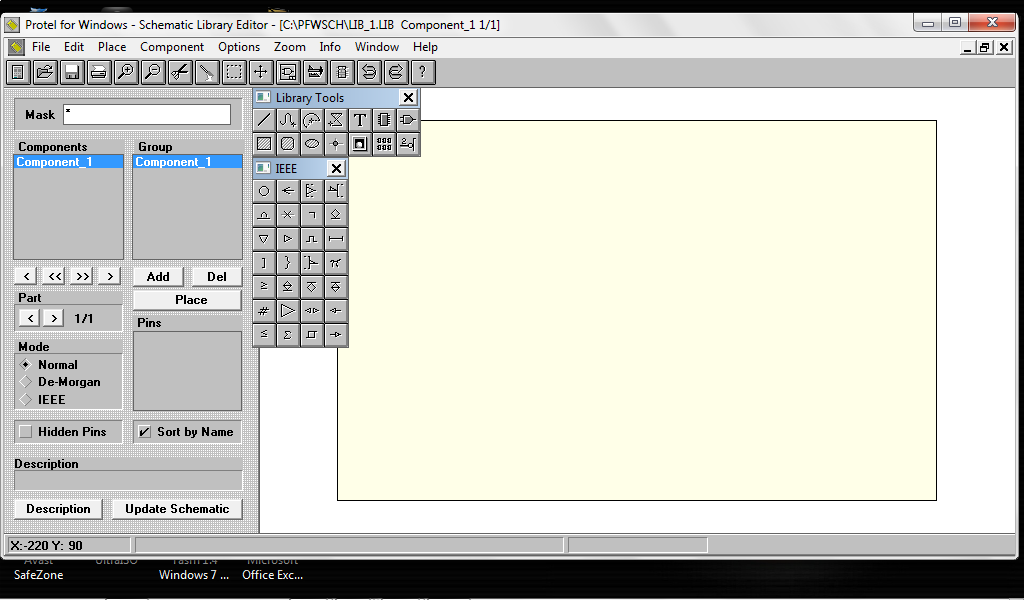Select the Bezier curve tool

[286, 119]
